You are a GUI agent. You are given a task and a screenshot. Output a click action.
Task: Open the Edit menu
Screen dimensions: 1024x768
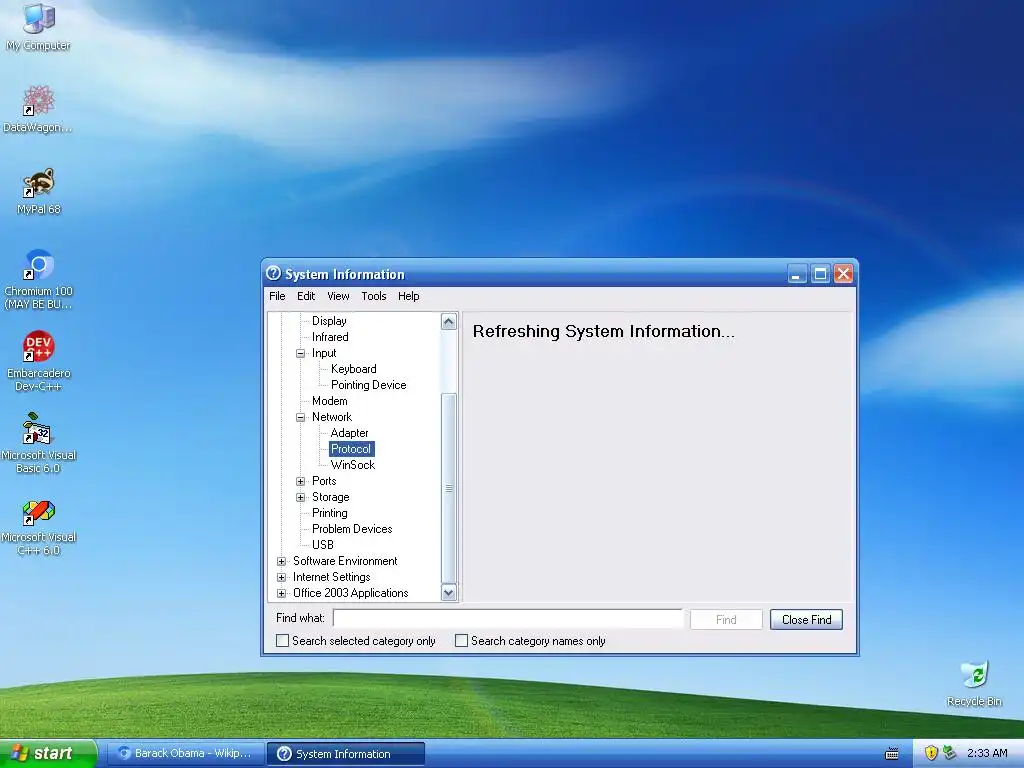click(306, 296)
